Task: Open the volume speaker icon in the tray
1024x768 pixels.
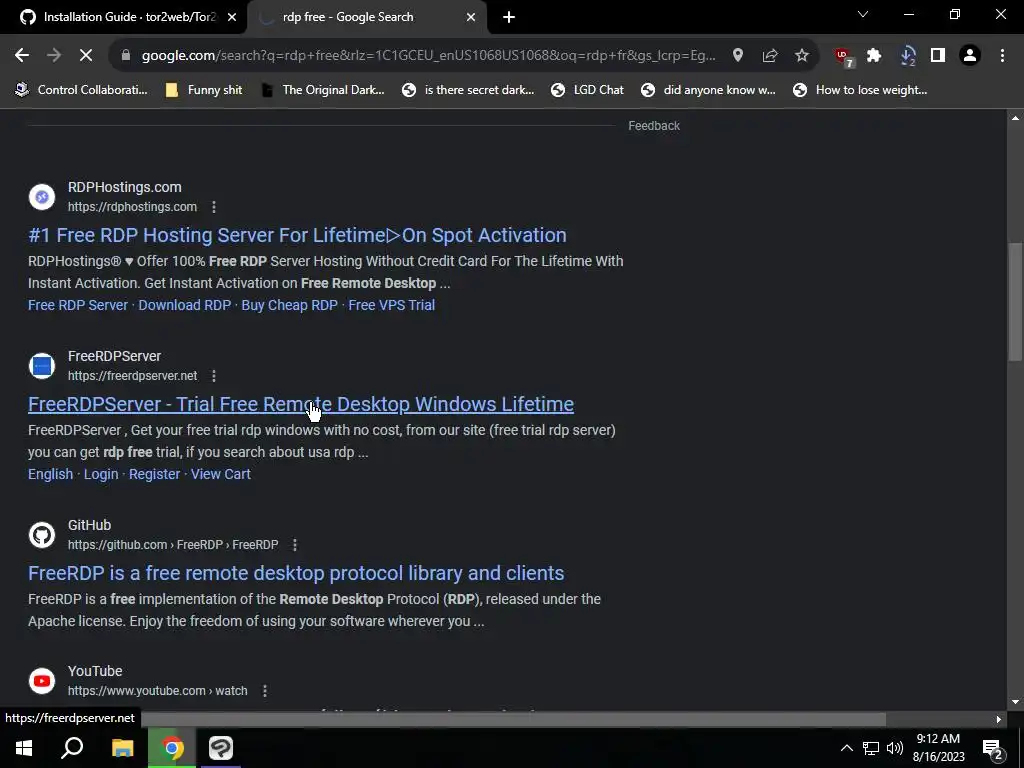Action: 895,748
